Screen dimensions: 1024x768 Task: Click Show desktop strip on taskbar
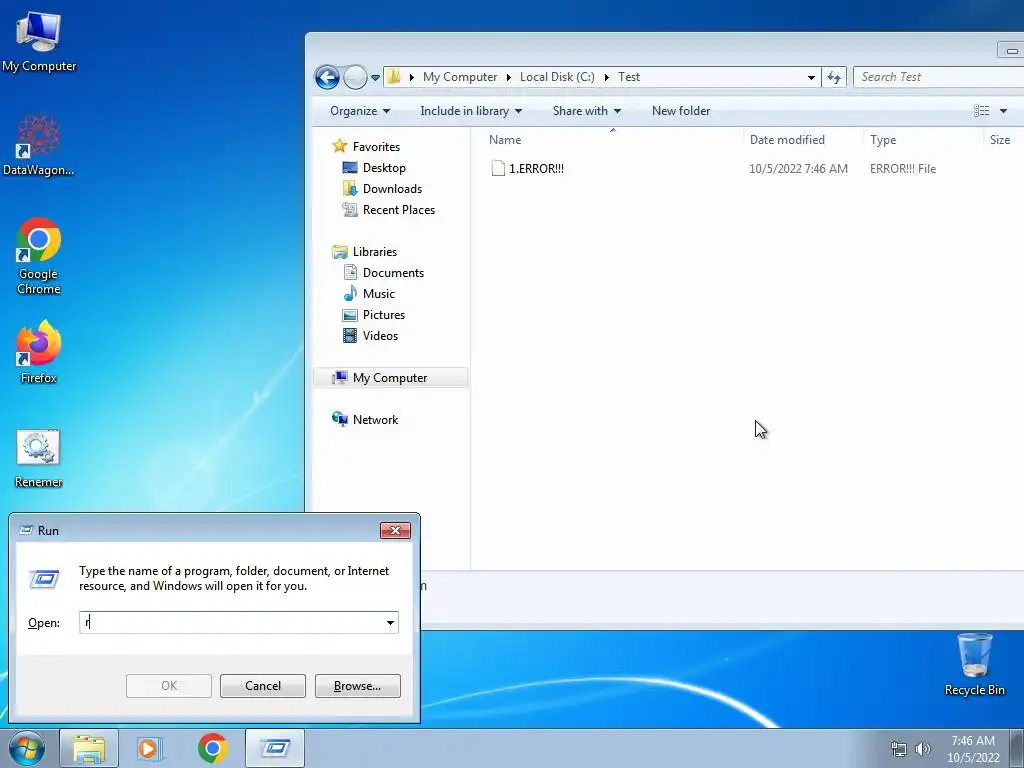(x=1017, y=748)
